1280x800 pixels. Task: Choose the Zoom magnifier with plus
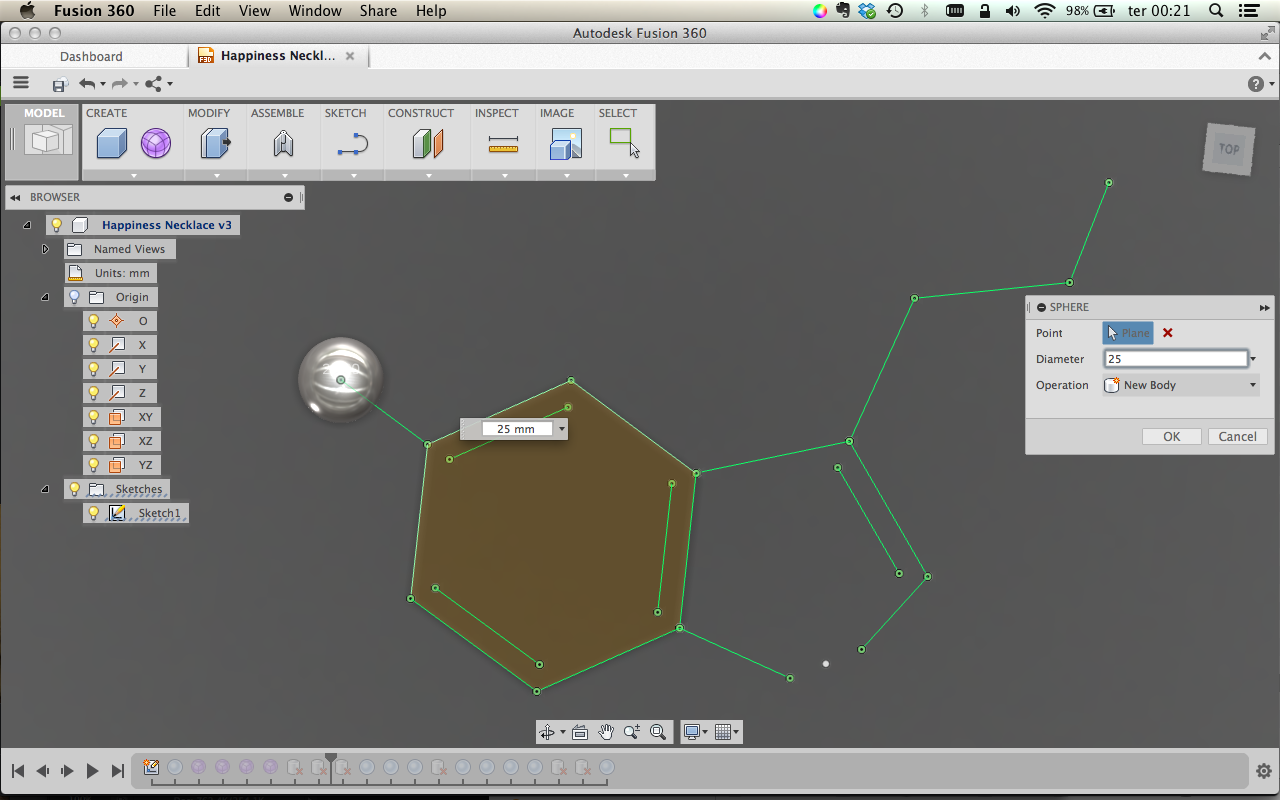pos(632,732)
